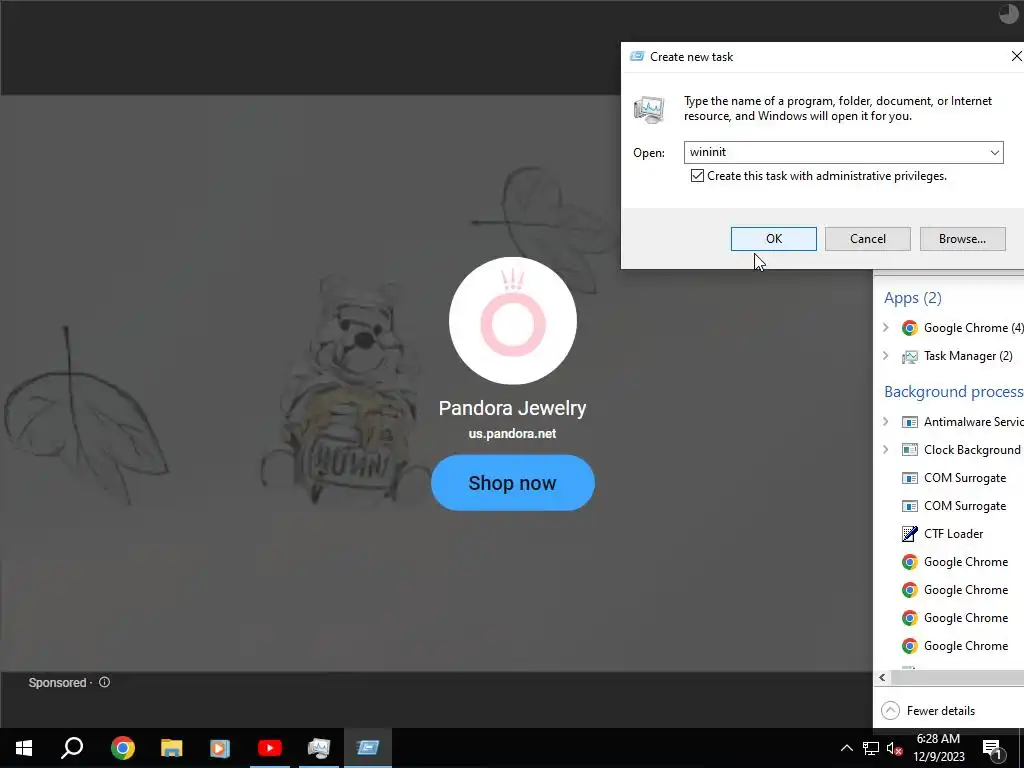Select Google Chrome (4) under Apps
This screenshot has width=1024, height=768.
[973, 328]
